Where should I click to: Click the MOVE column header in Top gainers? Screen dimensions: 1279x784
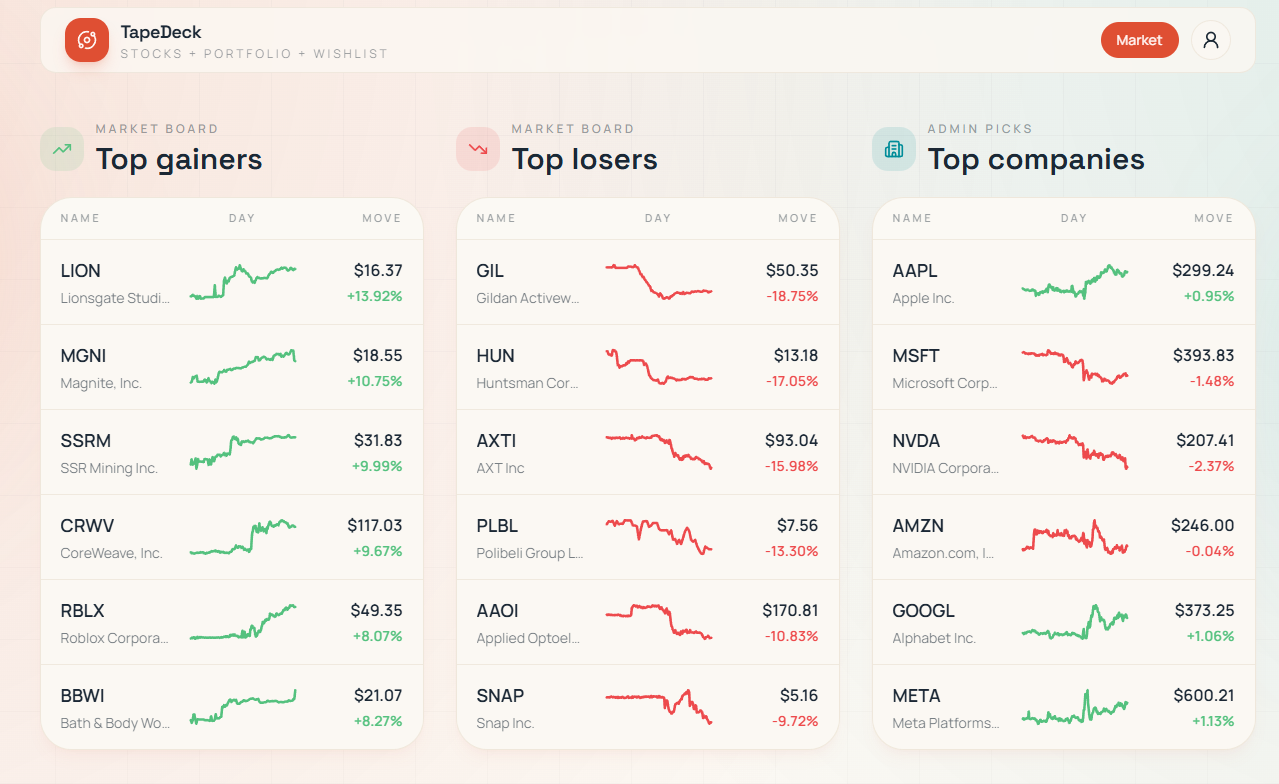[382, 218]
